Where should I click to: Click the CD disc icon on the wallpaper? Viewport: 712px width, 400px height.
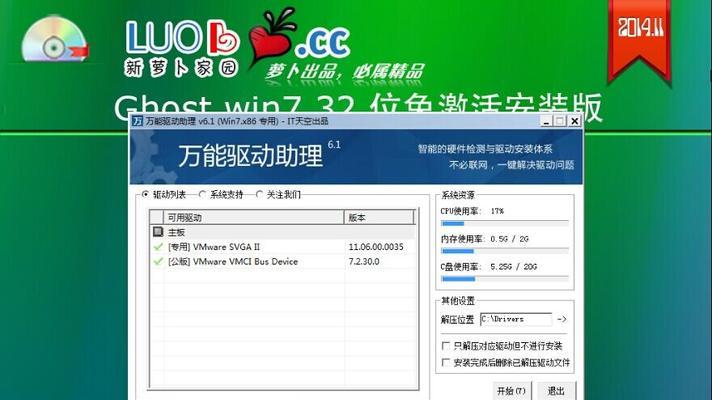pos(54,39)
